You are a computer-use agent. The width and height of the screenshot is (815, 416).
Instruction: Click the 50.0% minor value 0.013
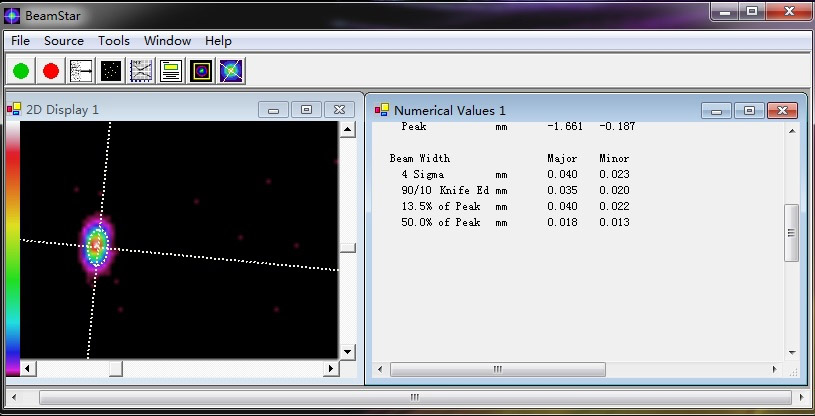[614, 223]
